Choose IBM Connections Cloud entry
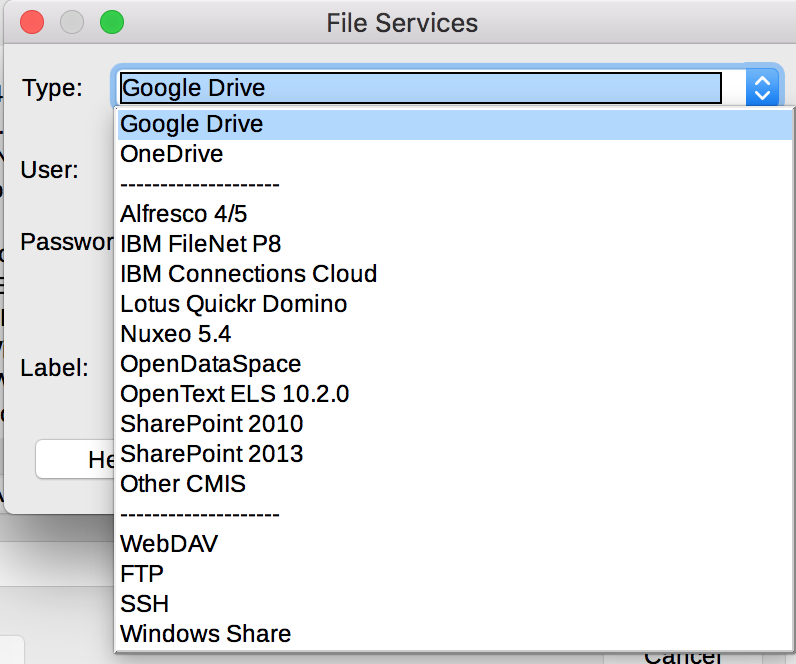This screenshot has width=796, height=664. pyautogui.click(x=455, y=274)
